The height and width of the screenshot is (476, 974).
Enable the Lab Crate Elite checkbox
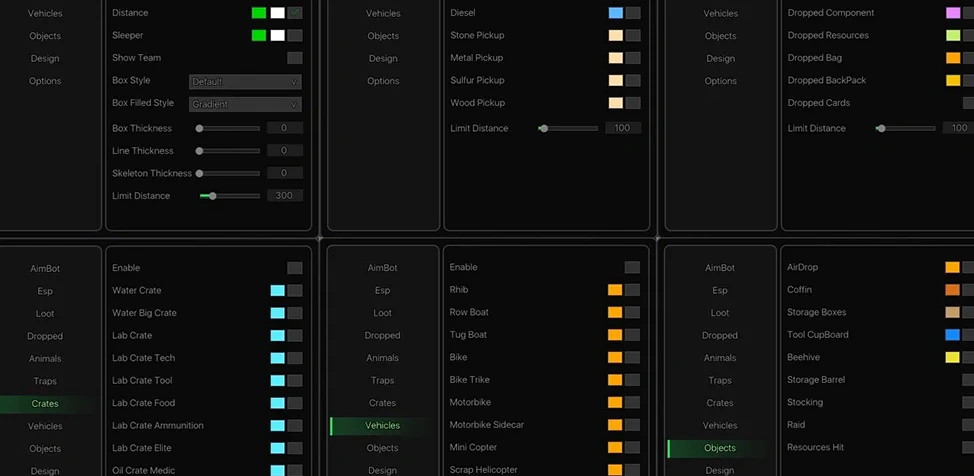coord(295,448)
